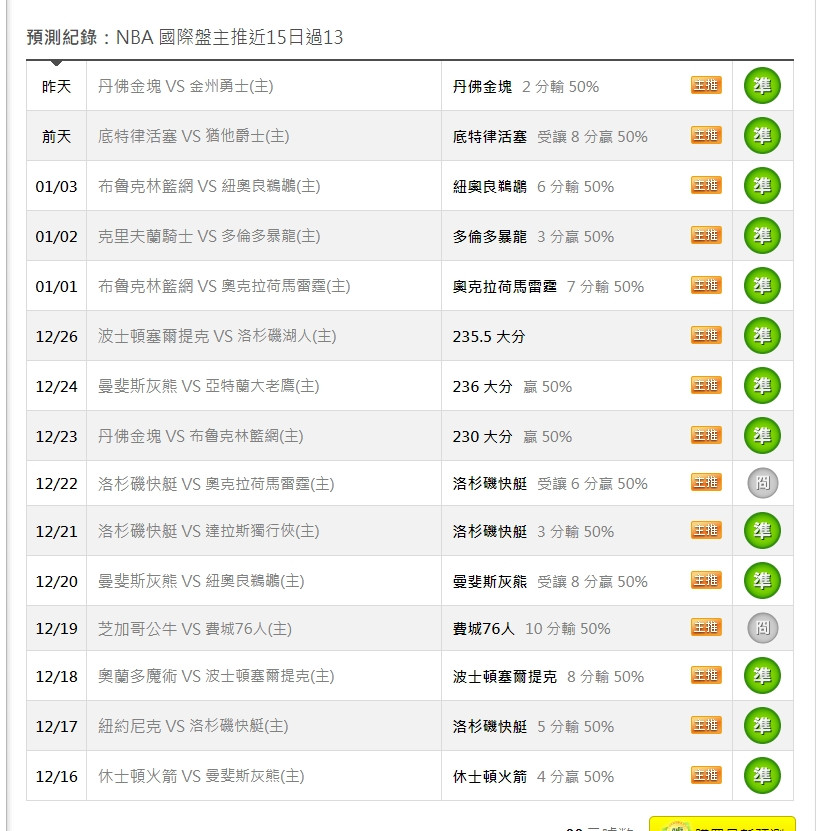Select the 曼斐斯灰熊 VS 亞特蘭大老鷹(主) matchup text
838x831 pixels.
tap(208, 386)
